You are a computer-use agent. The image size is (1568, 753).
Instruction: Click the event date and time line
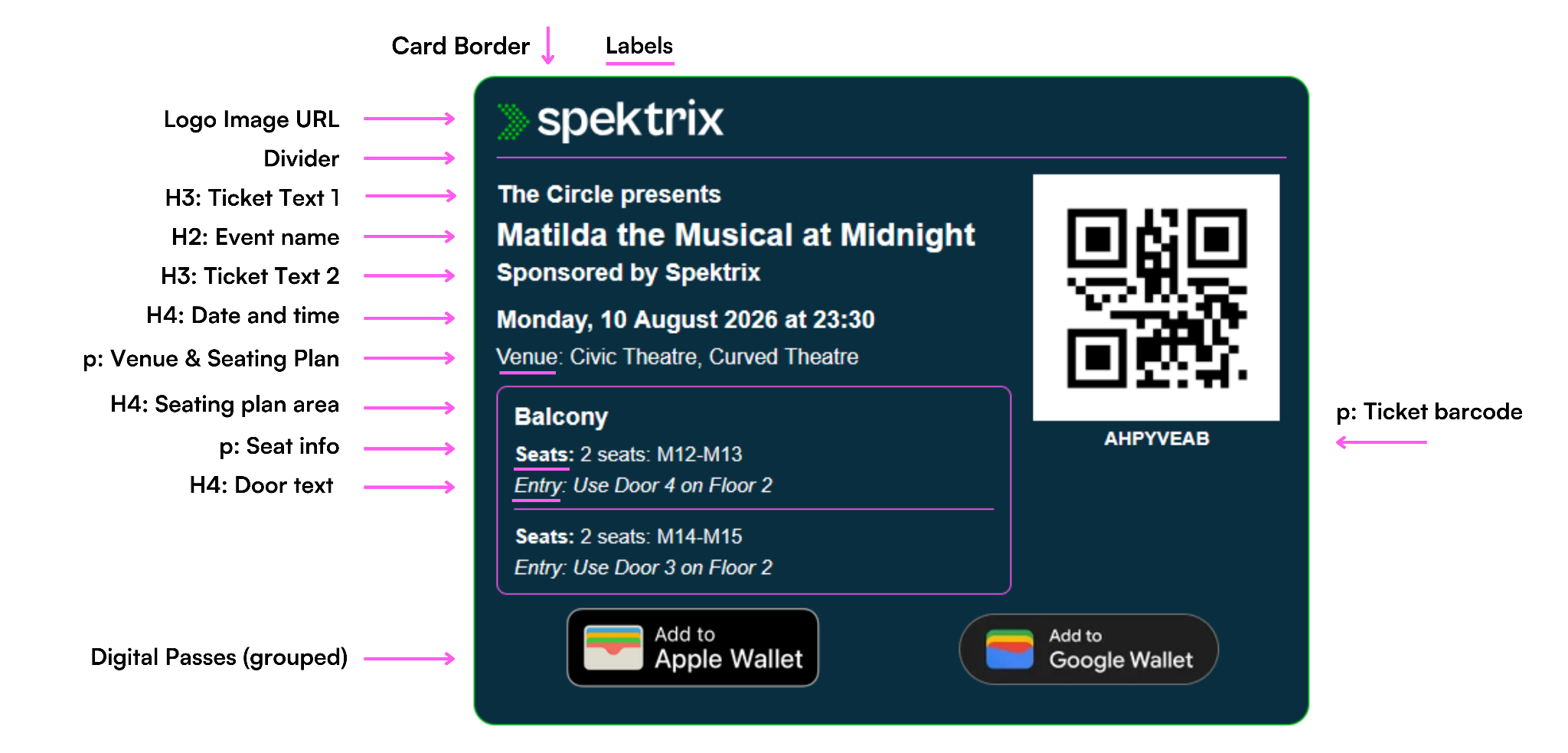685,319
